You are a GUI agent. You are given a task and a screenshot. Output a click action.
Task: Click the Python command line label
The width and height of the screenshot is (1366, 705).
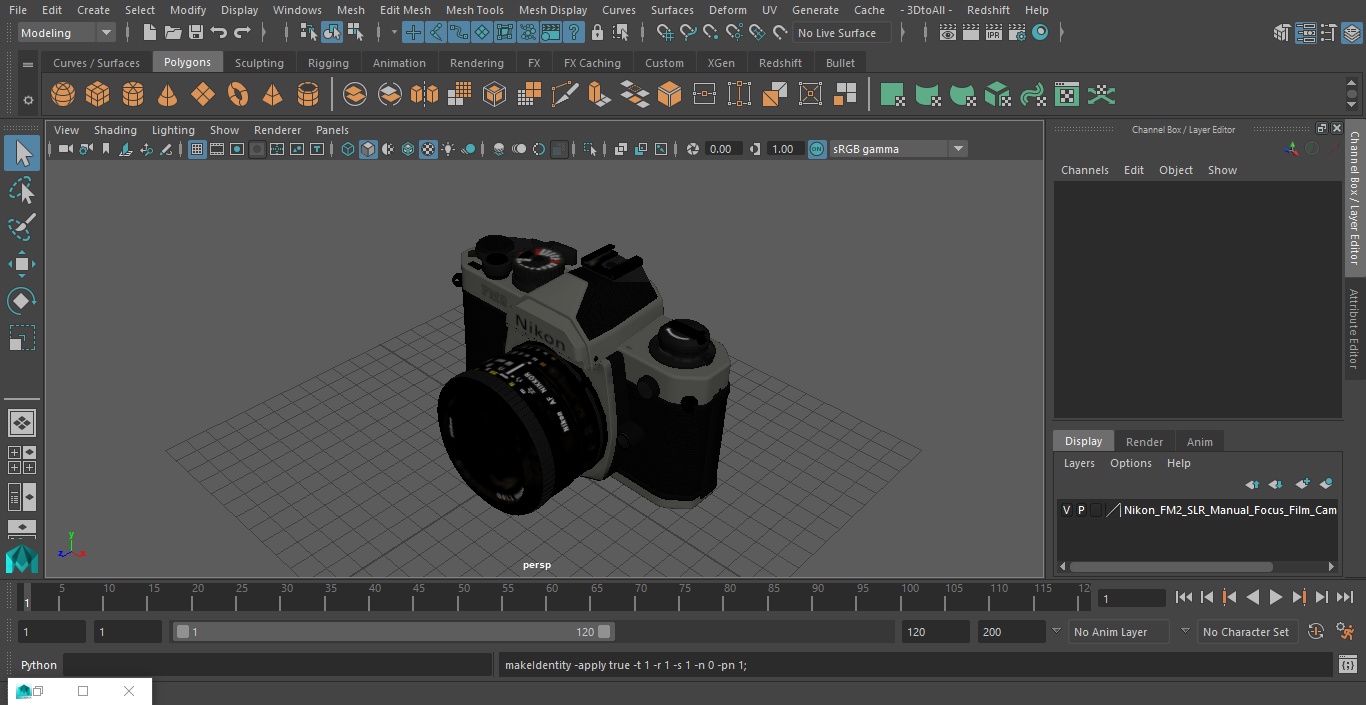(39, 665)
